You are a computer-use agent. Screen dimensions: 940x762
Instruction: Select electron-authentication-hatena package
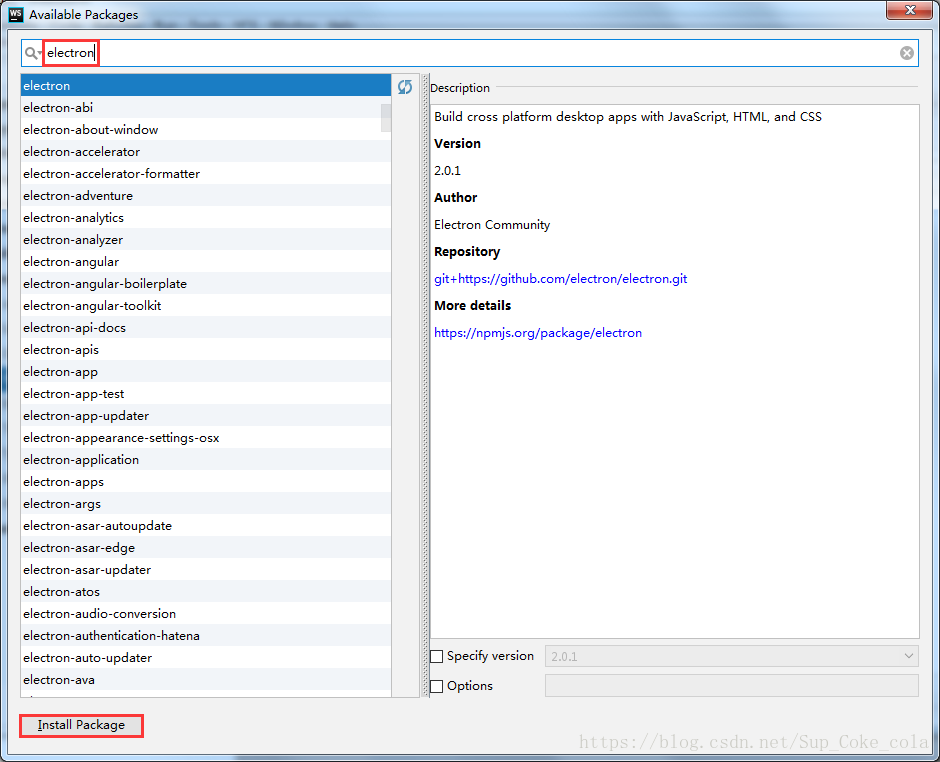tap(206, 635)
